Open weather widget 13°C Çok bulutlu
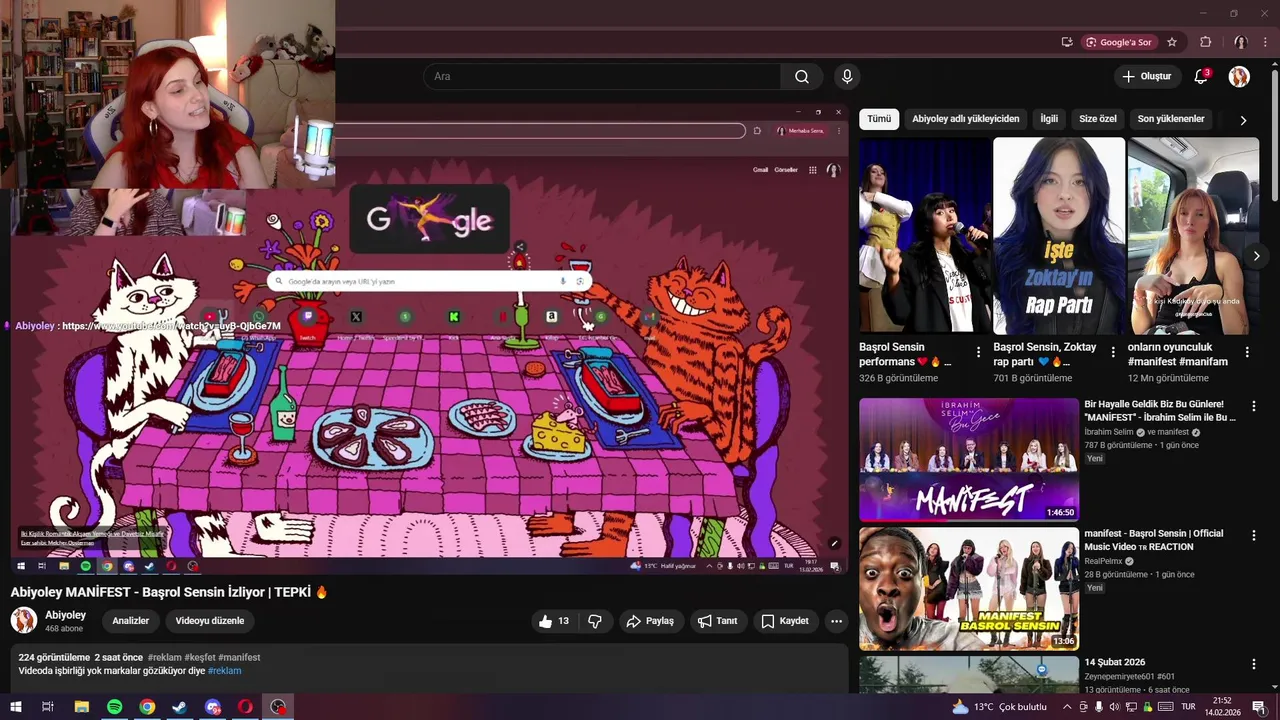This screenshot has width=1280, height=720. click(x=1000, y=707)
